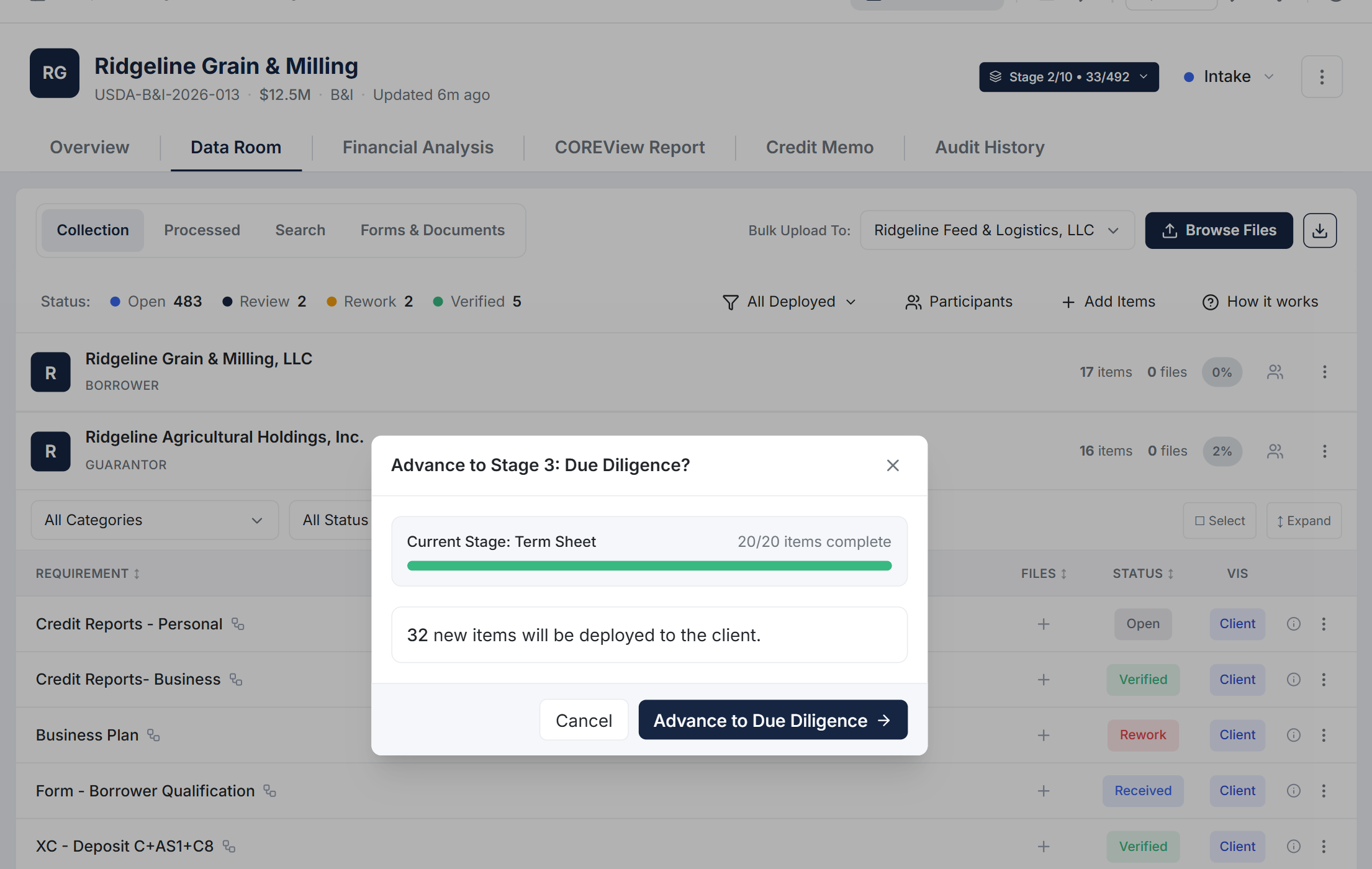Open kebab menu on Ridgeline Grain & Milling borrower row

click(1325, 372)
